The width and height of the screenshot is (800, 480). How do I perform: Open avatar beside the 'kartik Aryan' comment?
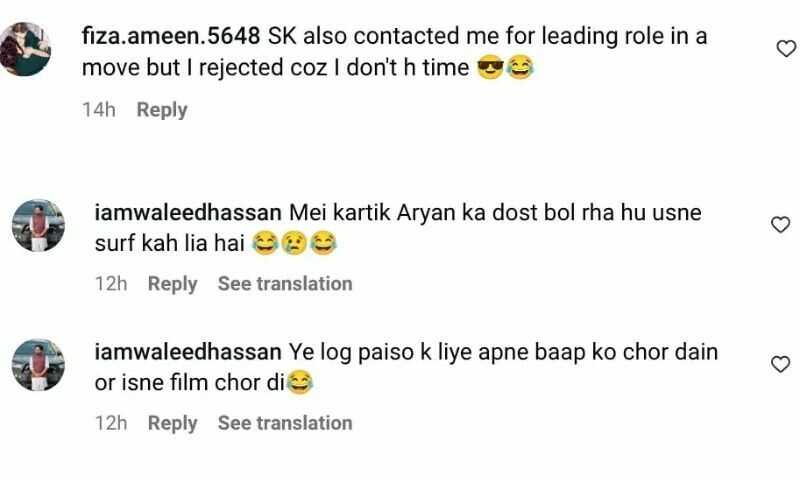37,223
